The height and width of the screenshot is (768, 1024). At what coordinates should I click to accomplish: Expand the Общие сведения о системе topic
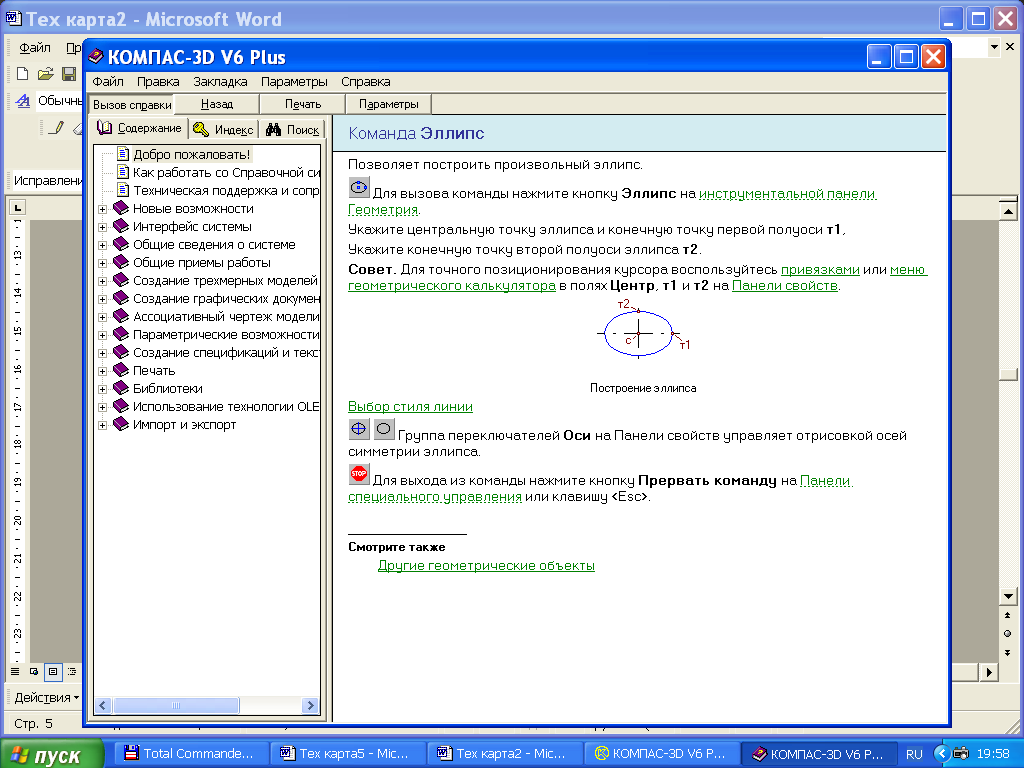click(x=103, y=246)
